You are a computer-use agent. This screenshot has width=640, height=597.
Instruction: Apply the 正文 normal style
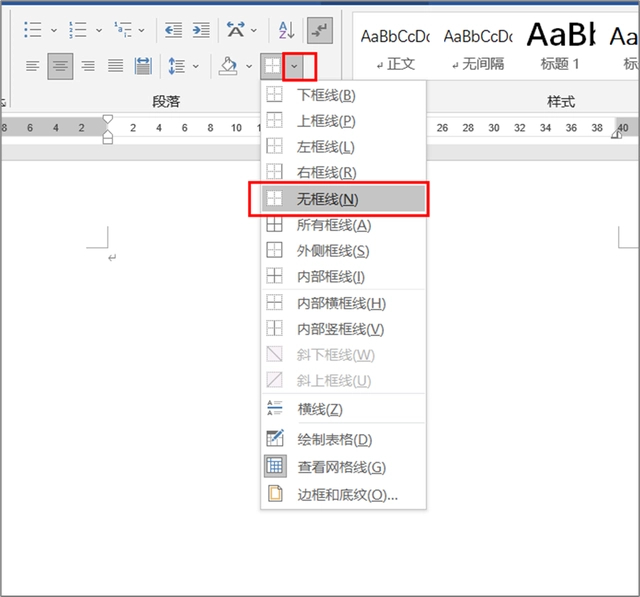click(395, 49)
